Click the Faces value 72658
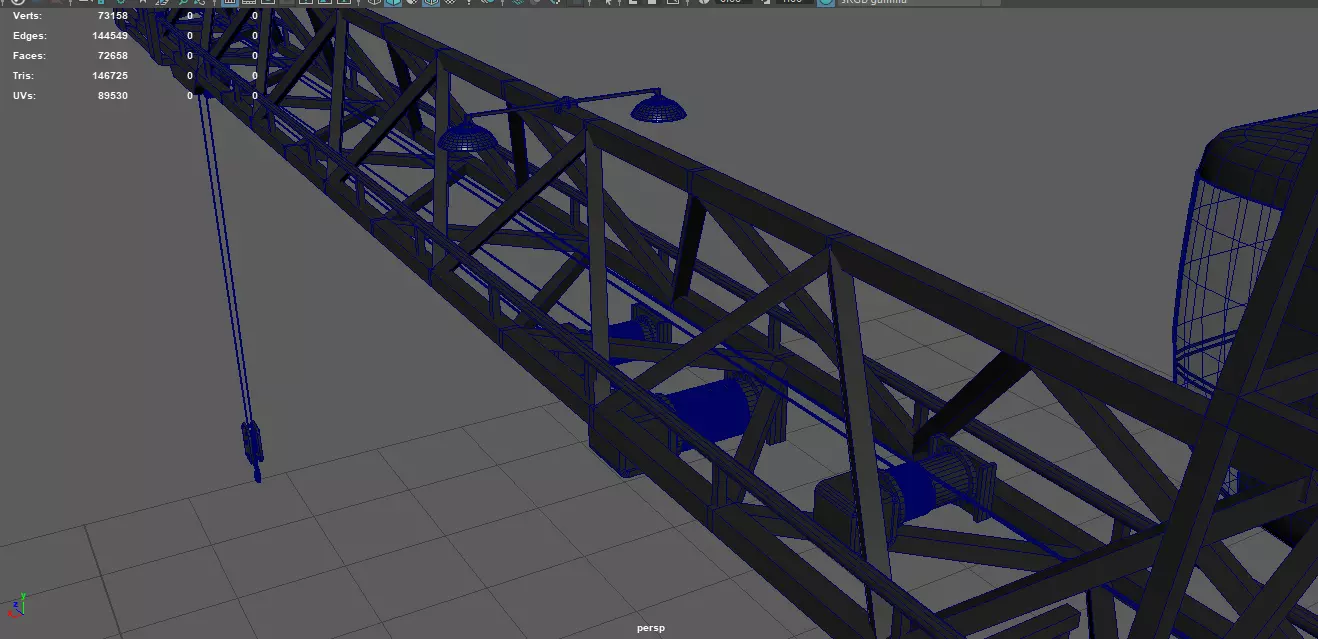This screenshot has height=639, width=1318. [112, 56]
